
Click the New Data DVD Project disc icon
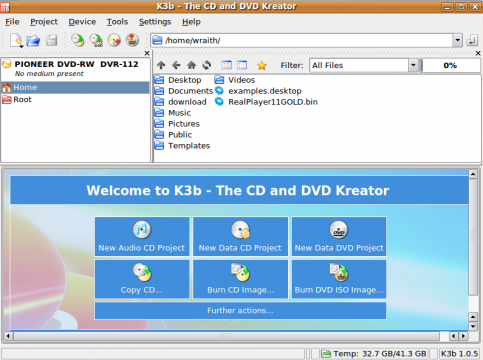339,230
